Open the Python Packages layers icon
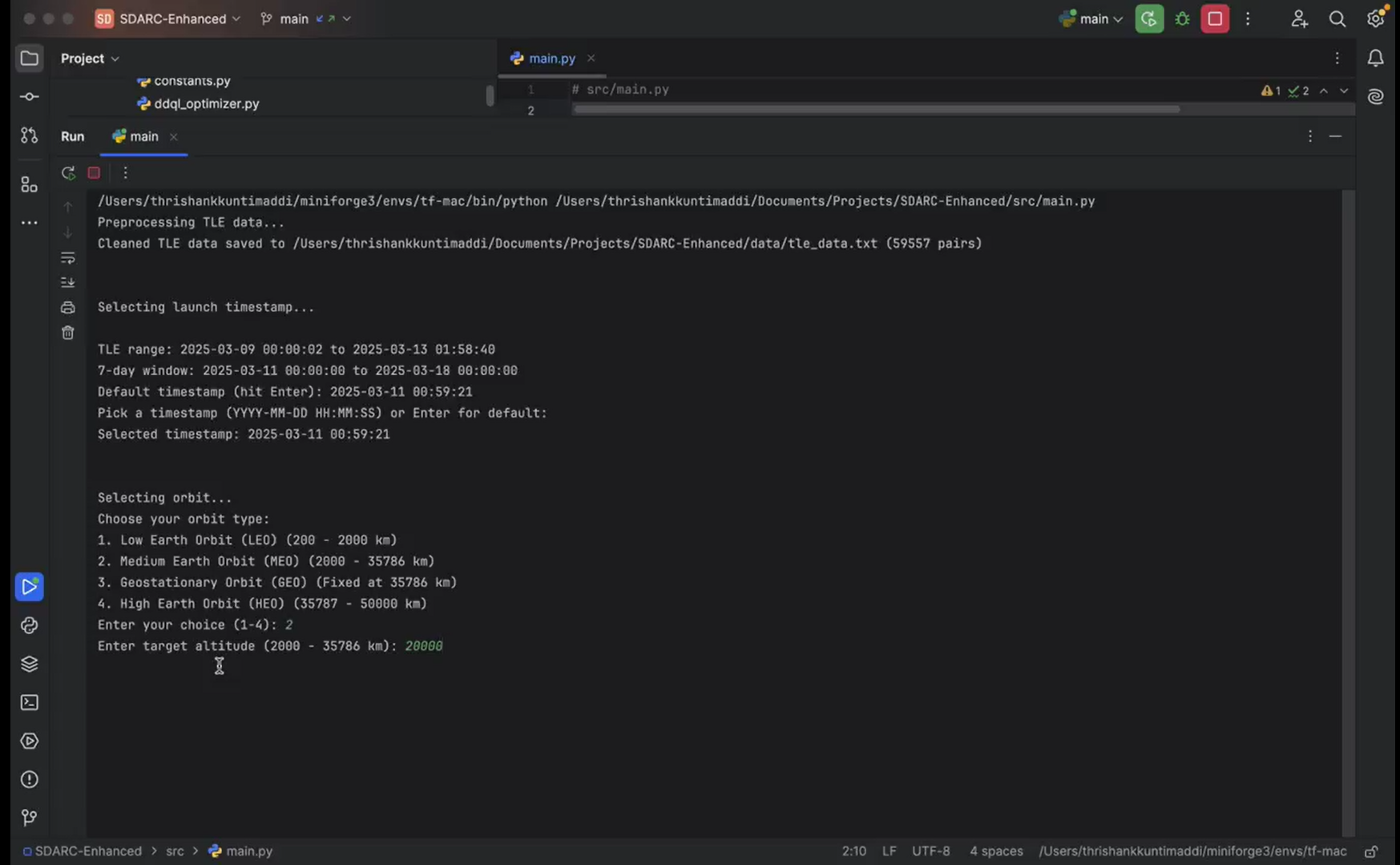1400x865 pixels. pyautogui.click(x=29, y=664)
